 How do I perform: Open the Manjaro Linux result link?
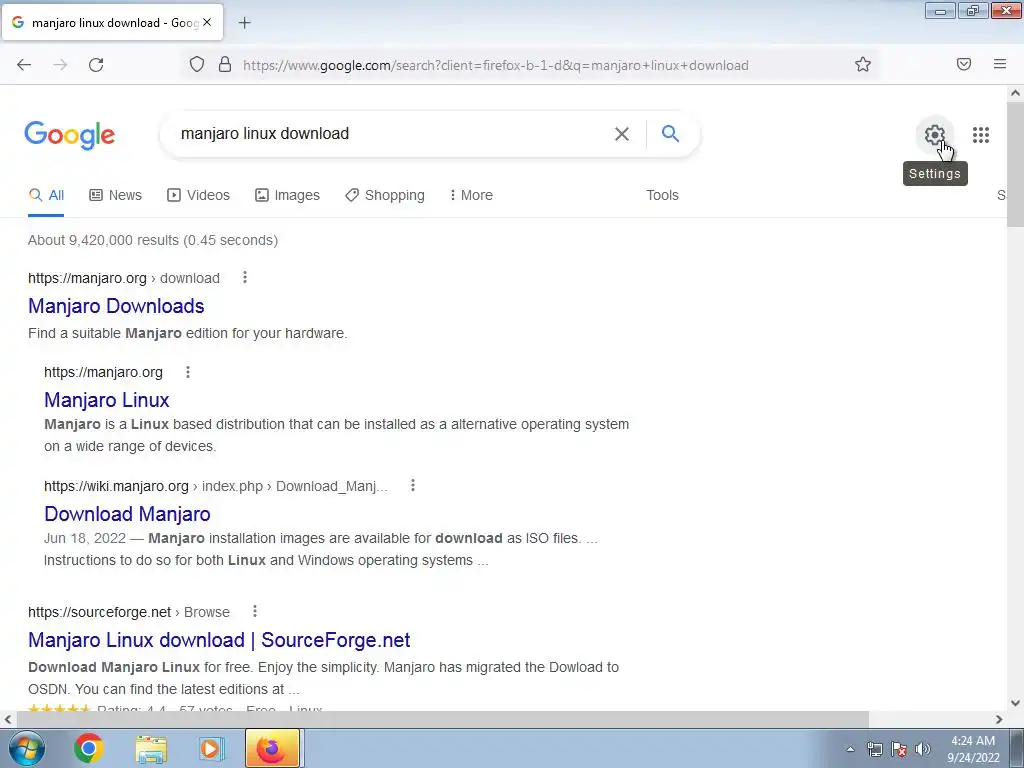pos(106,400)
